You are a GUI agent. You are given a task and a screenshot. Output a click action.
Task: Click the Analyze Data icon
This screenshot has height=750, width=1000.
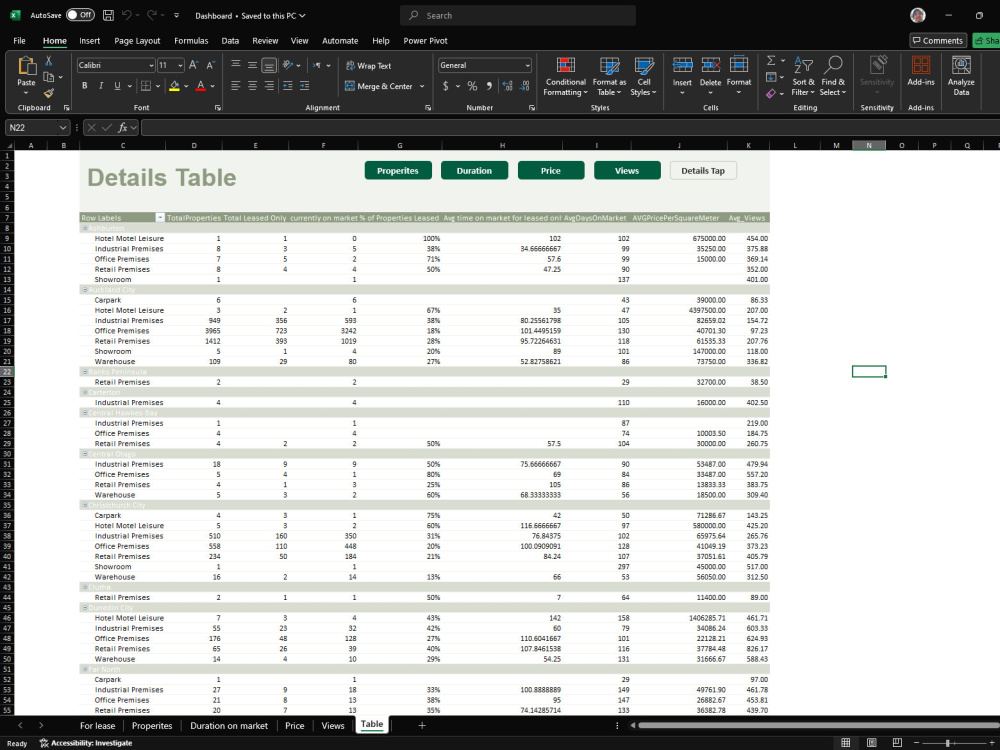961,75
